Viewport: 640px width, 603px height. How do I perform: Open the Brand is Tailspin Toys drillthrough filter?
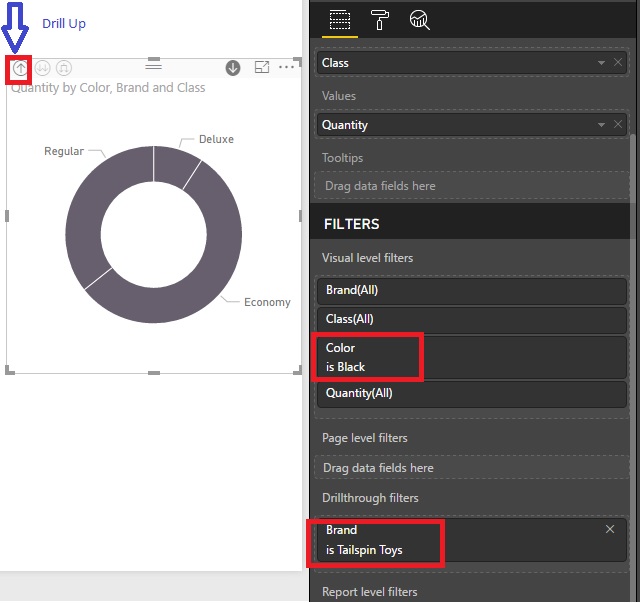coord(472,540)
